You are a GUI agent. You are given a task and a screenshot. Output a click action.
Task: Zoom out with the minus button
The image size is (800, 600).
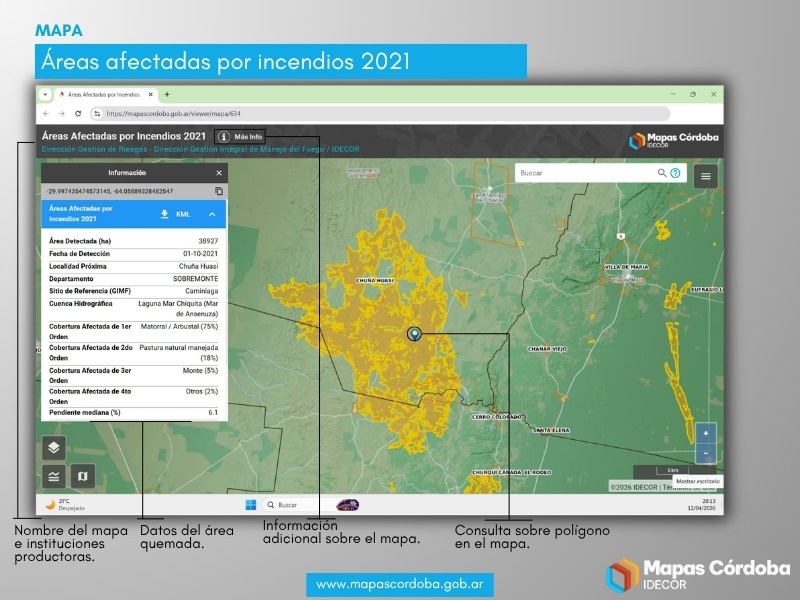pyautogui.click(x=706, y=453)
